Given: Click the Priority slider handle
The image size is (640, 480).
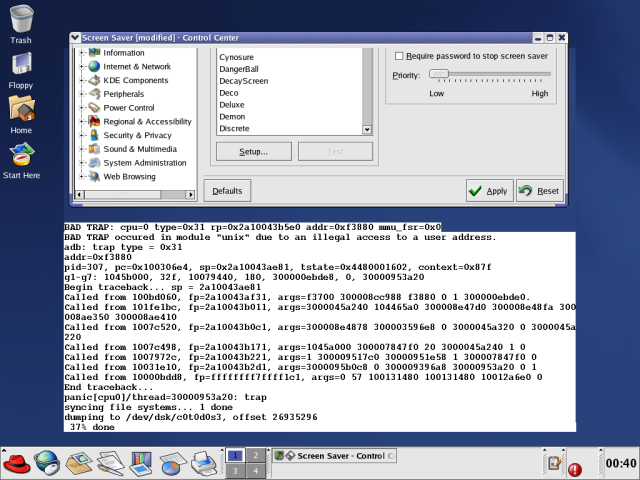Looking at the screenshot, I should pos(439,74).
